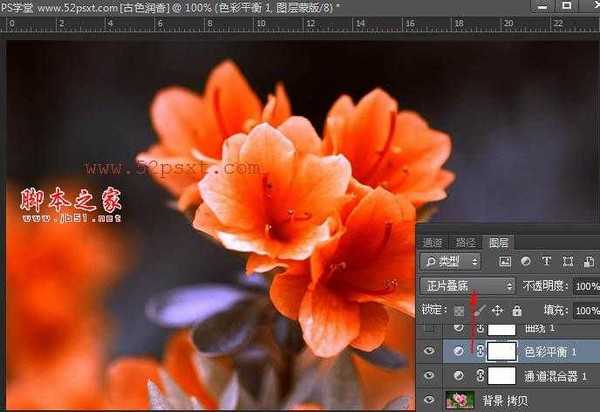The image size is (600, 412).
Task: Hide the 通道混合器 1 layer
Action: (x=429, y=376)
